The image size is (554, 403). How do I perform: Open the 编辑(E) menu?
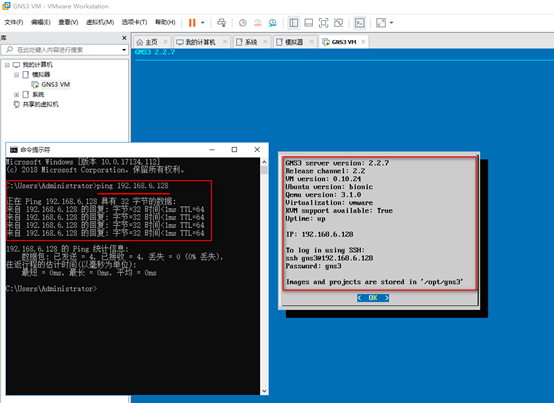pos(41,22)
